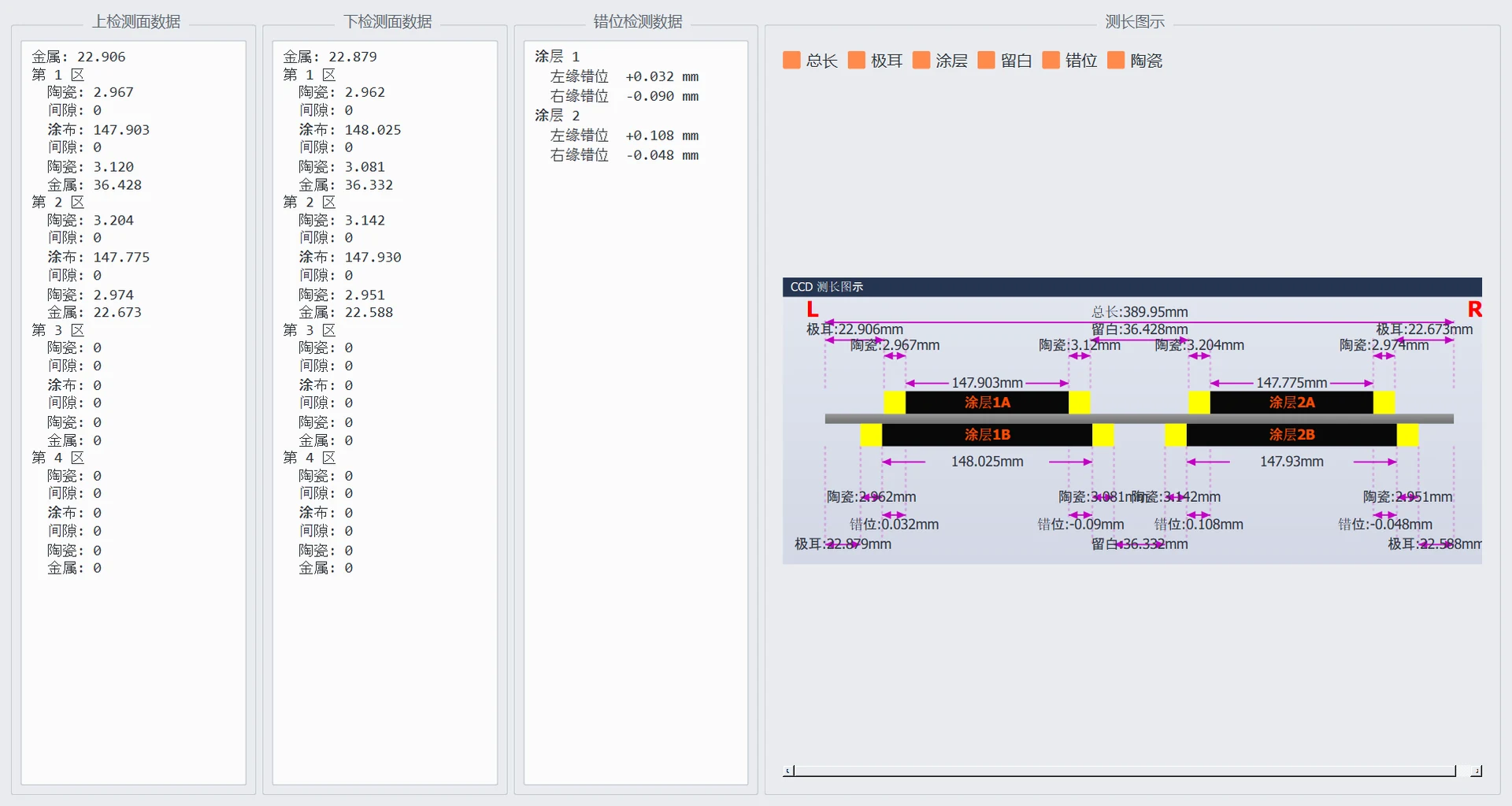Click the 总长:389.95mm label
Screen dimensions: 1512x806
tap(1140, 312)
